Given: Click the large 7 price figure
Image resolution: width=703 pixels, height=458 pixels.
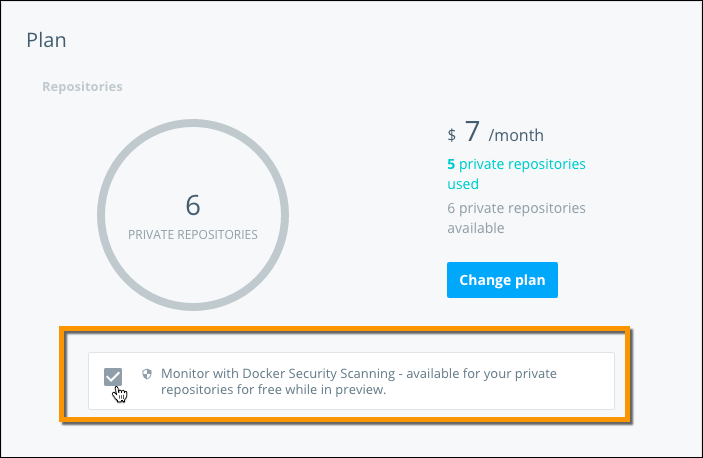Looking at the screenshot, I should coord(472,131).
